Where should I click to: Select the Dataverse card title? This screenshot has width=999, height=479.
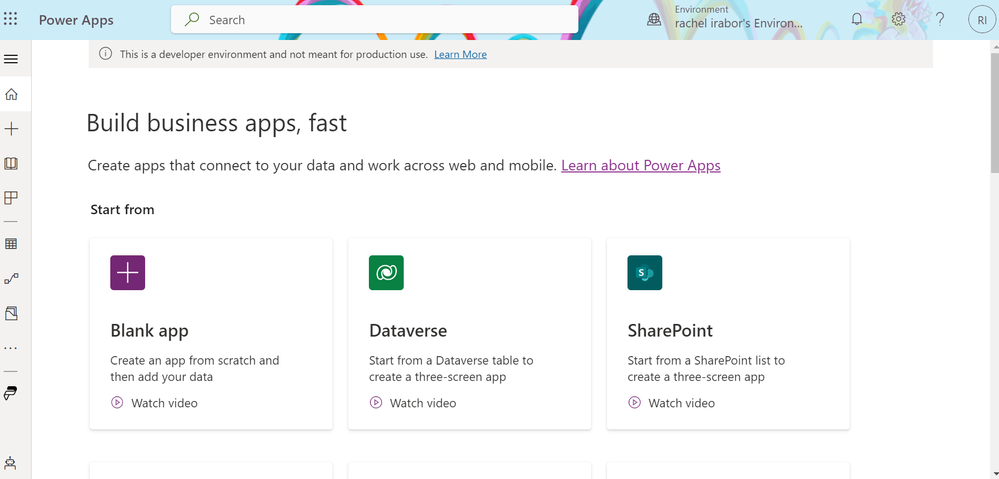pos(408,331)
